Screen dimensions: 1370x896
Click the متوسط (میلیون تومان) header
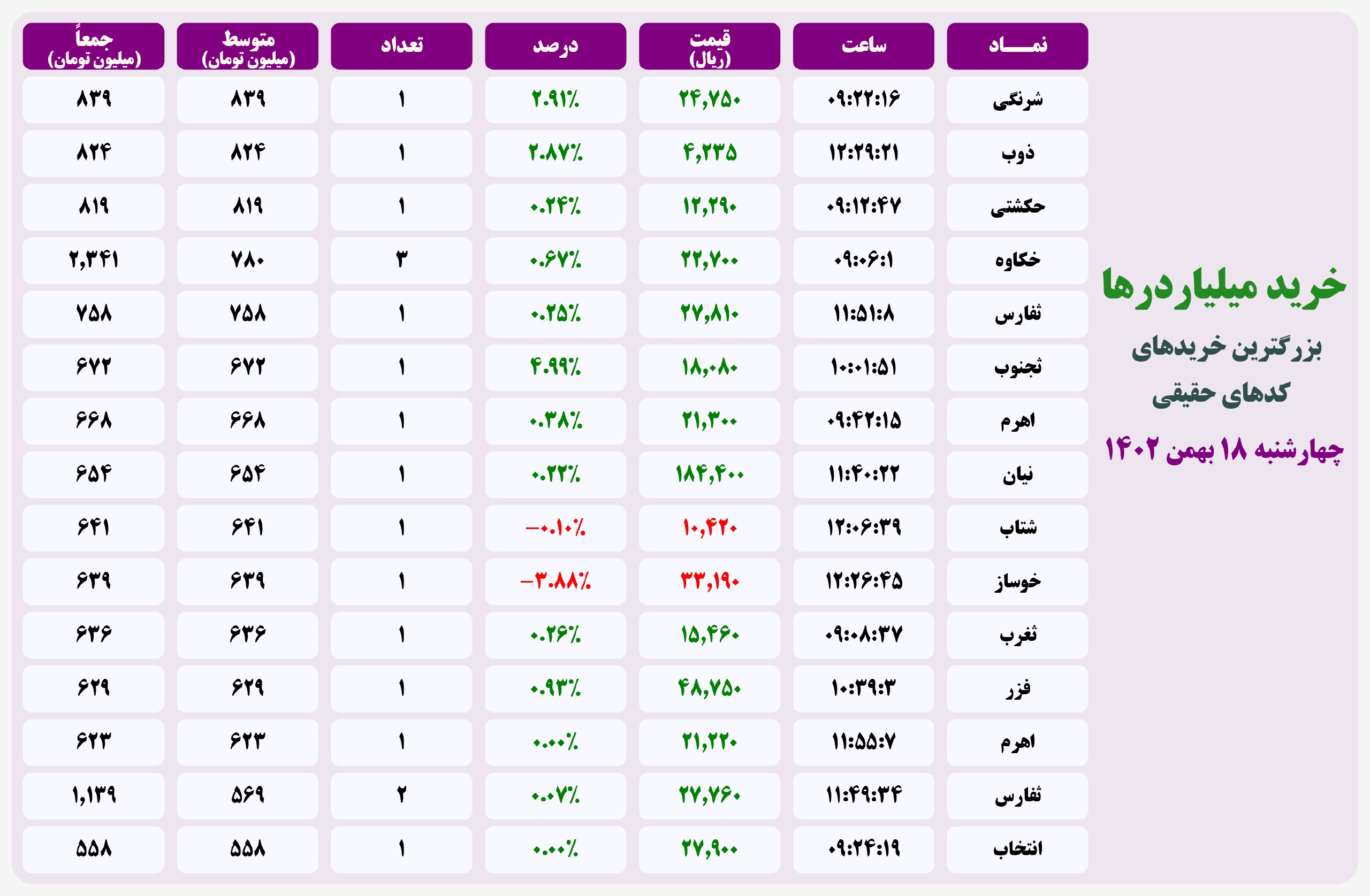248,46
